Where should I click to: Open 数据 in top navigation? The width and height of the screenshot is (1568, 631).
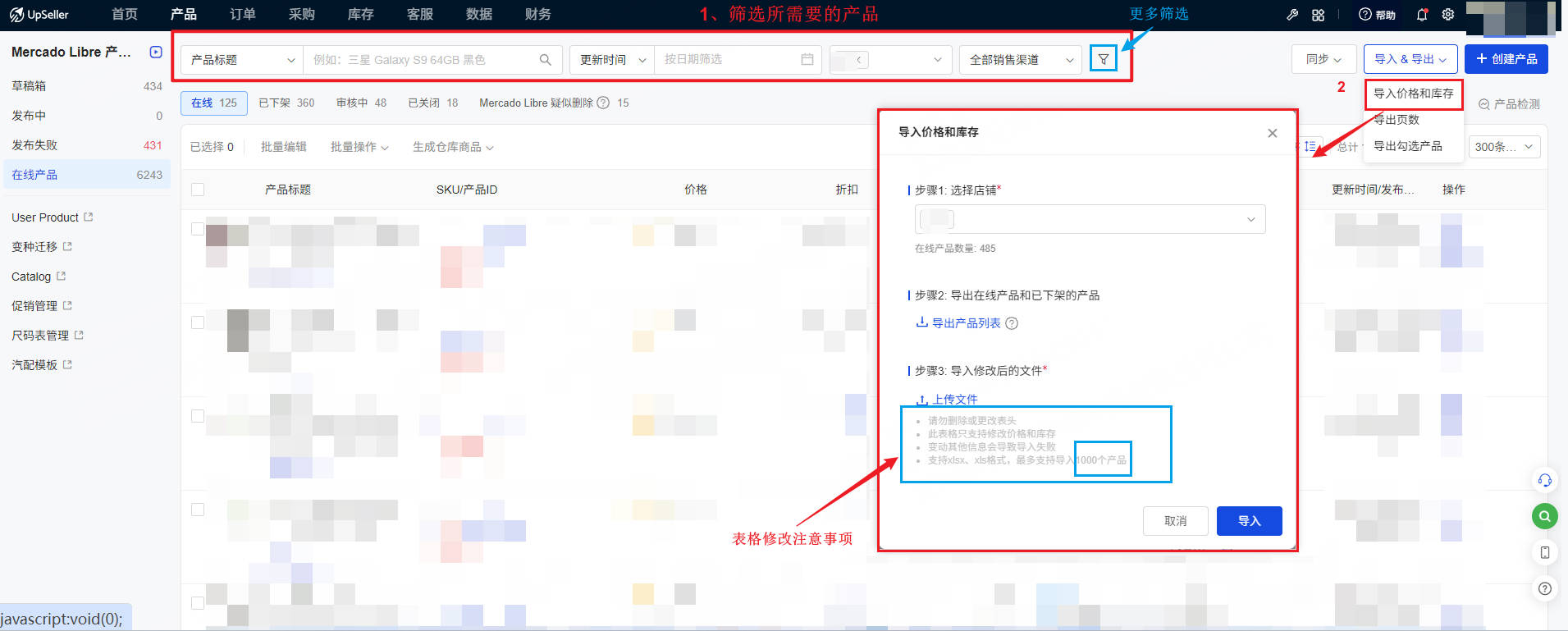point(479,14)
